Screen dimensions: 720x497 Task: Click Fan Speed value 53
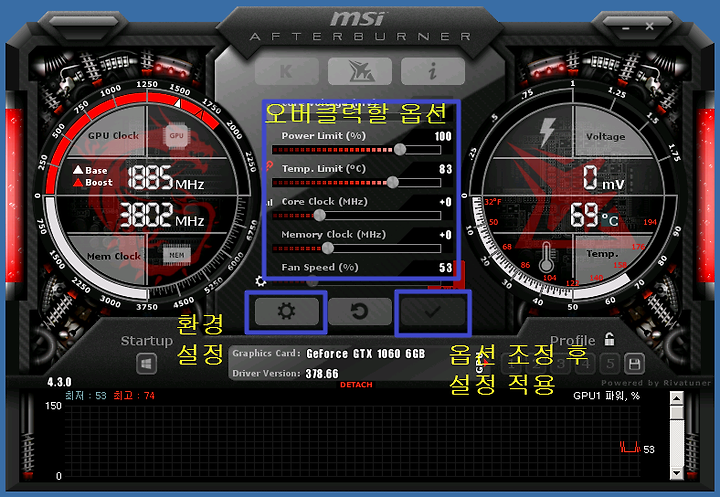pos(445,268)
